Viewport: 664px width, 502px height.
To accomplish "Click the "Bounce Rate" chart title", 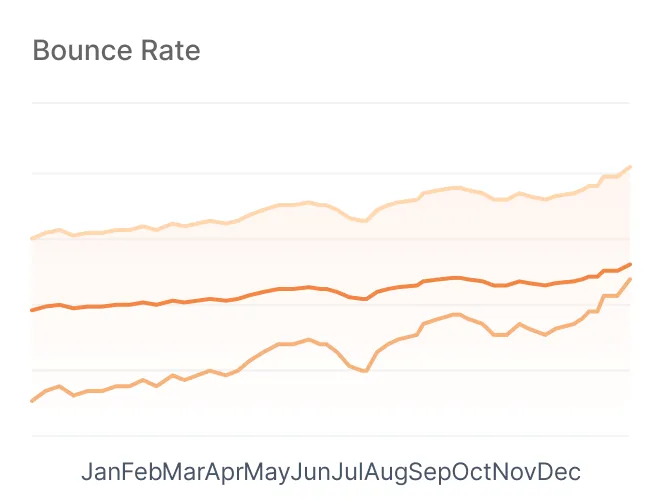I will 116,50.
